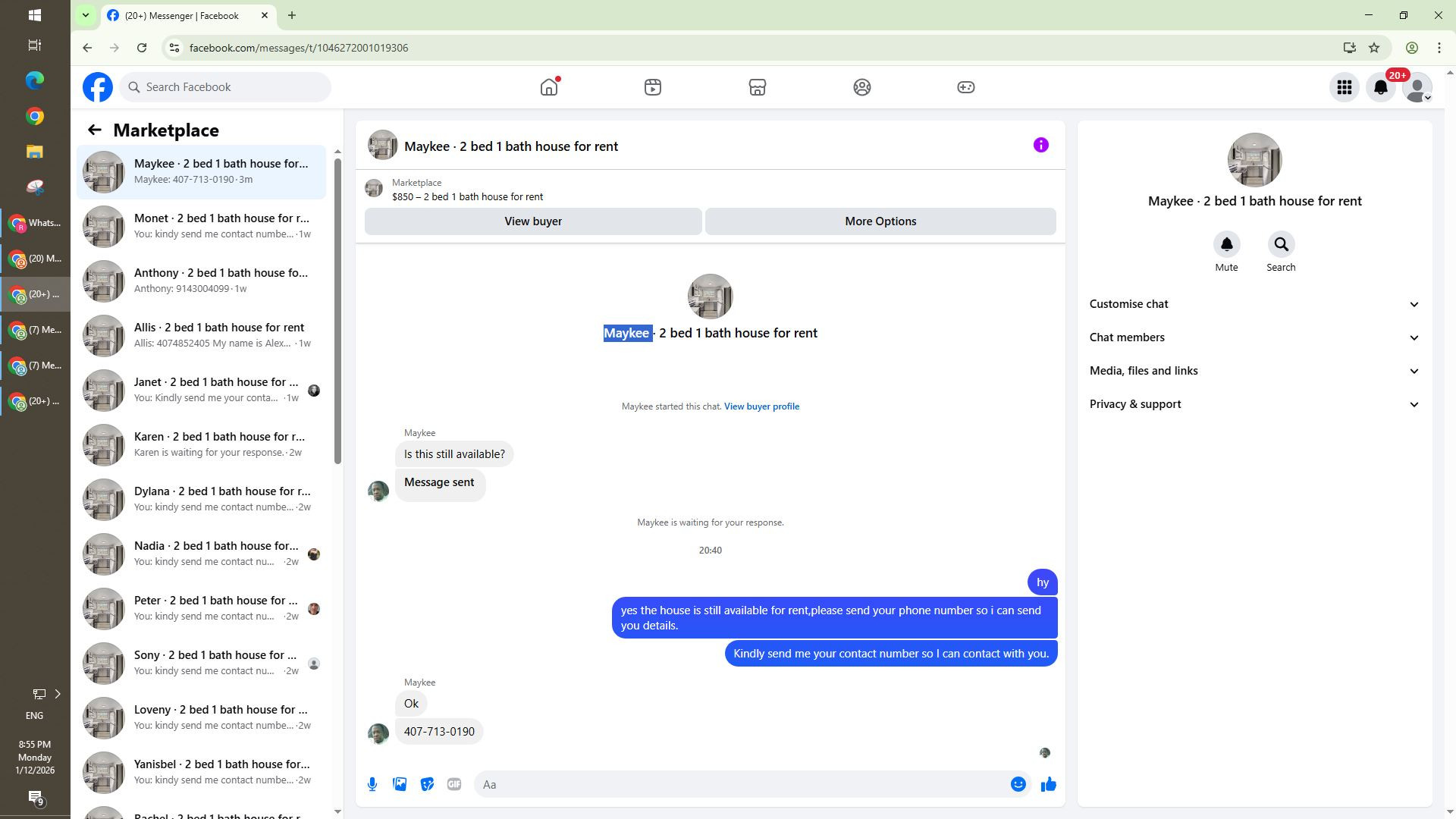This screenshot has height=819, width=1456.
Task: Click the purple conversation information icon
Action: 1040,146
